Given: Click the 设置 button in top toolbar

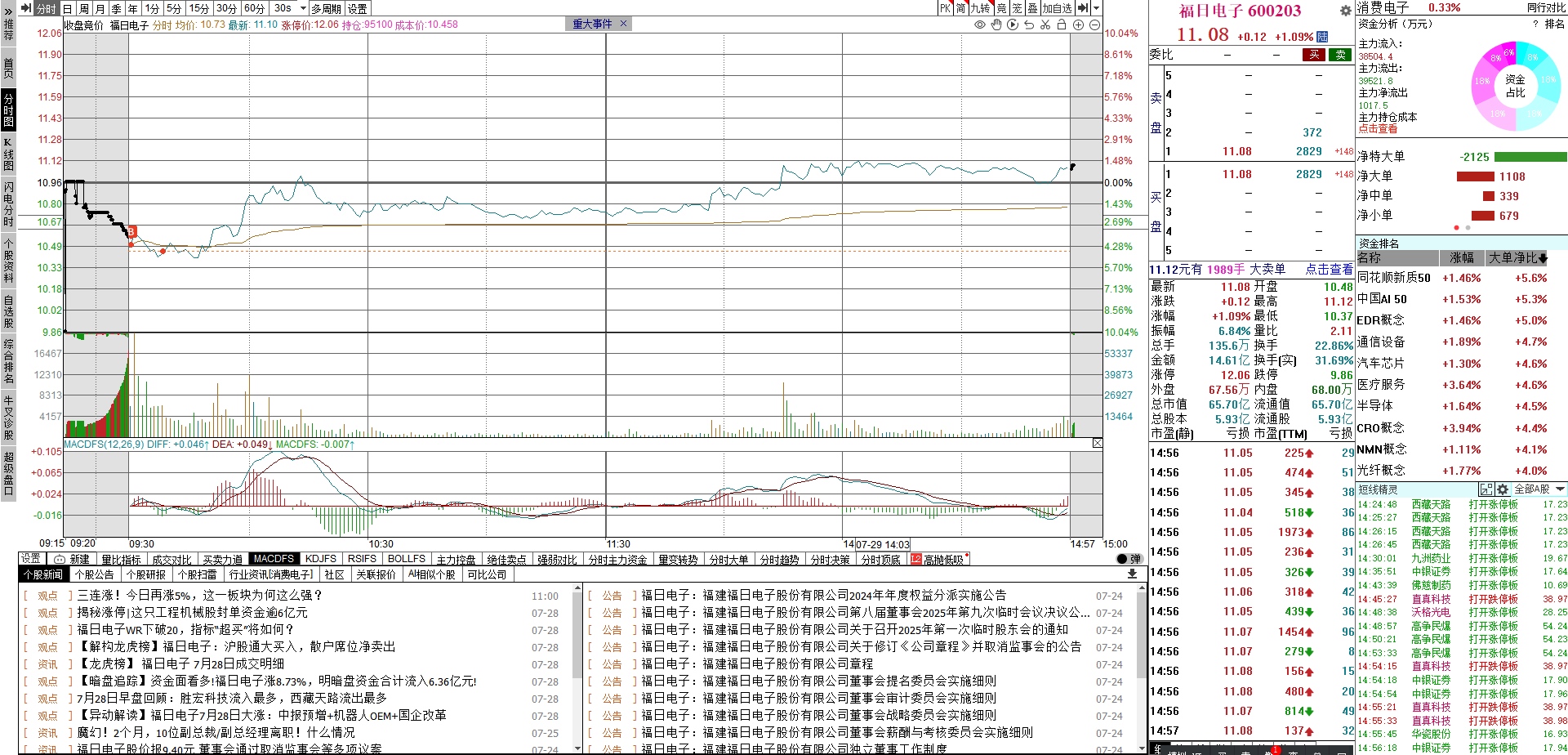Looking at the screenshot, I should point(358,8).
